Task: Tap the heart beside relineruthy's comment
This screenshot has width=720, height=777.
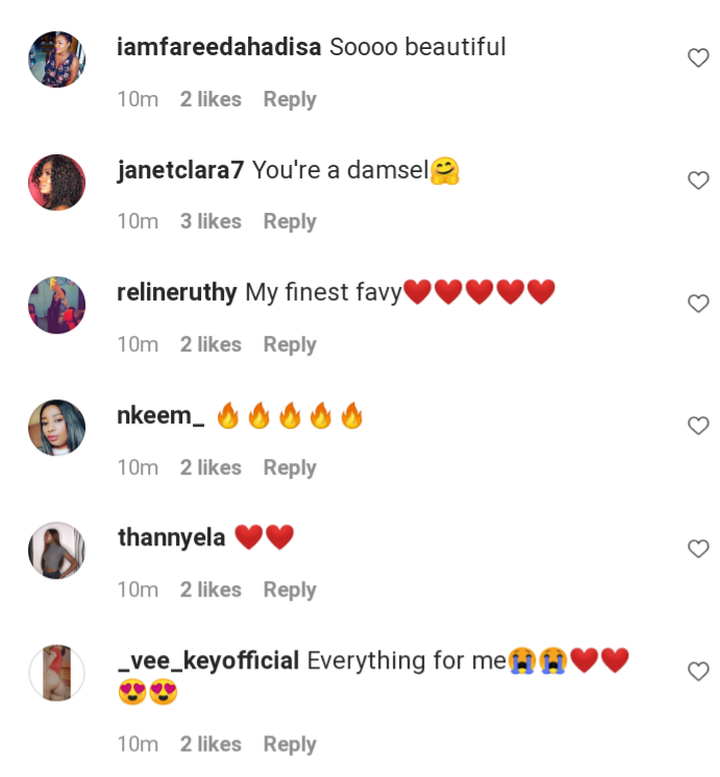Action: click(x=698, y=303)
